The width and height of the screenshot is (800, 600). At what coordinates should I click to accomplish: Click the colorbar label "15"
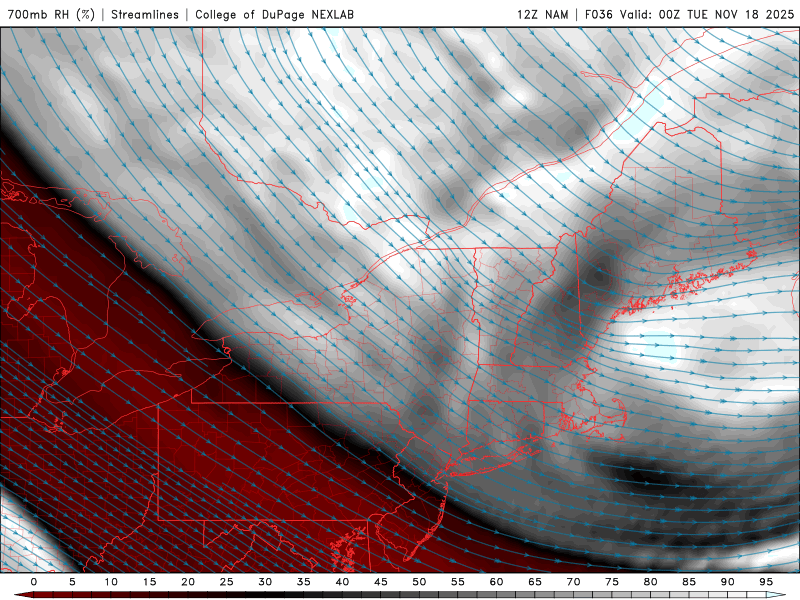click(149, 582)
